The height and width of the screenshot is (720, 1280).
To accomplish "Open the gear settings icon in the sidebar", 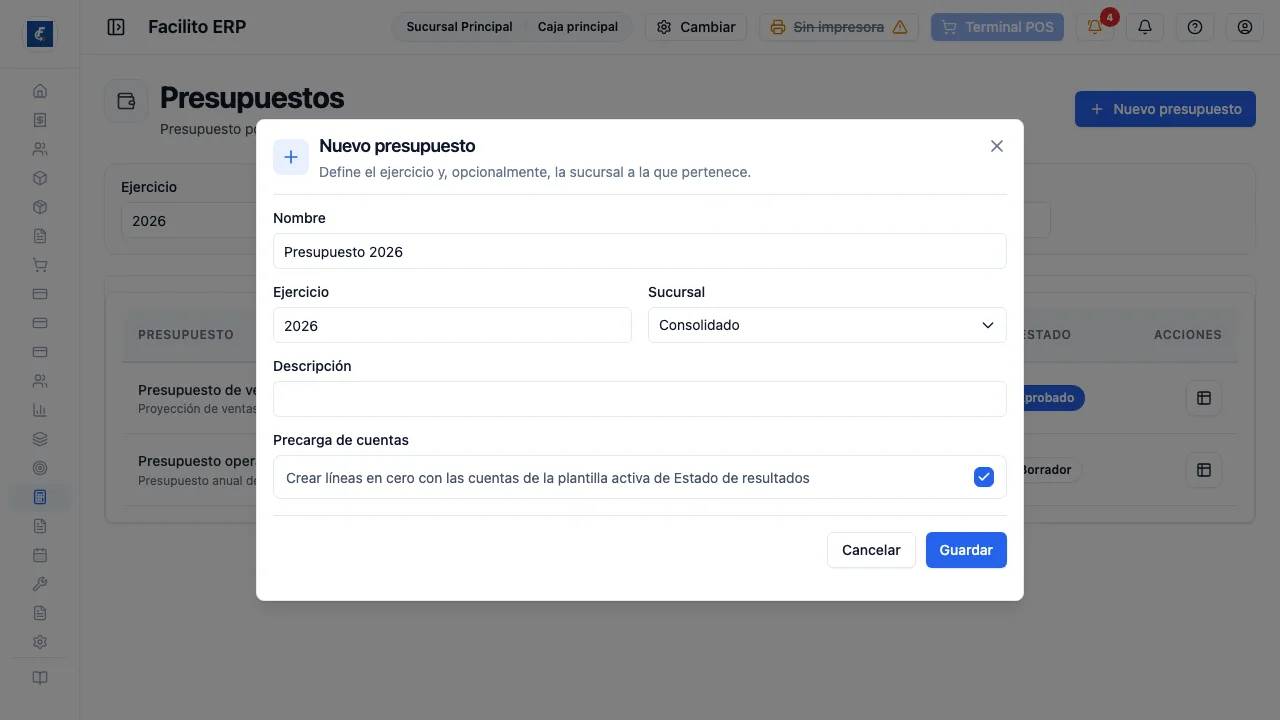I will click(40, 642).
